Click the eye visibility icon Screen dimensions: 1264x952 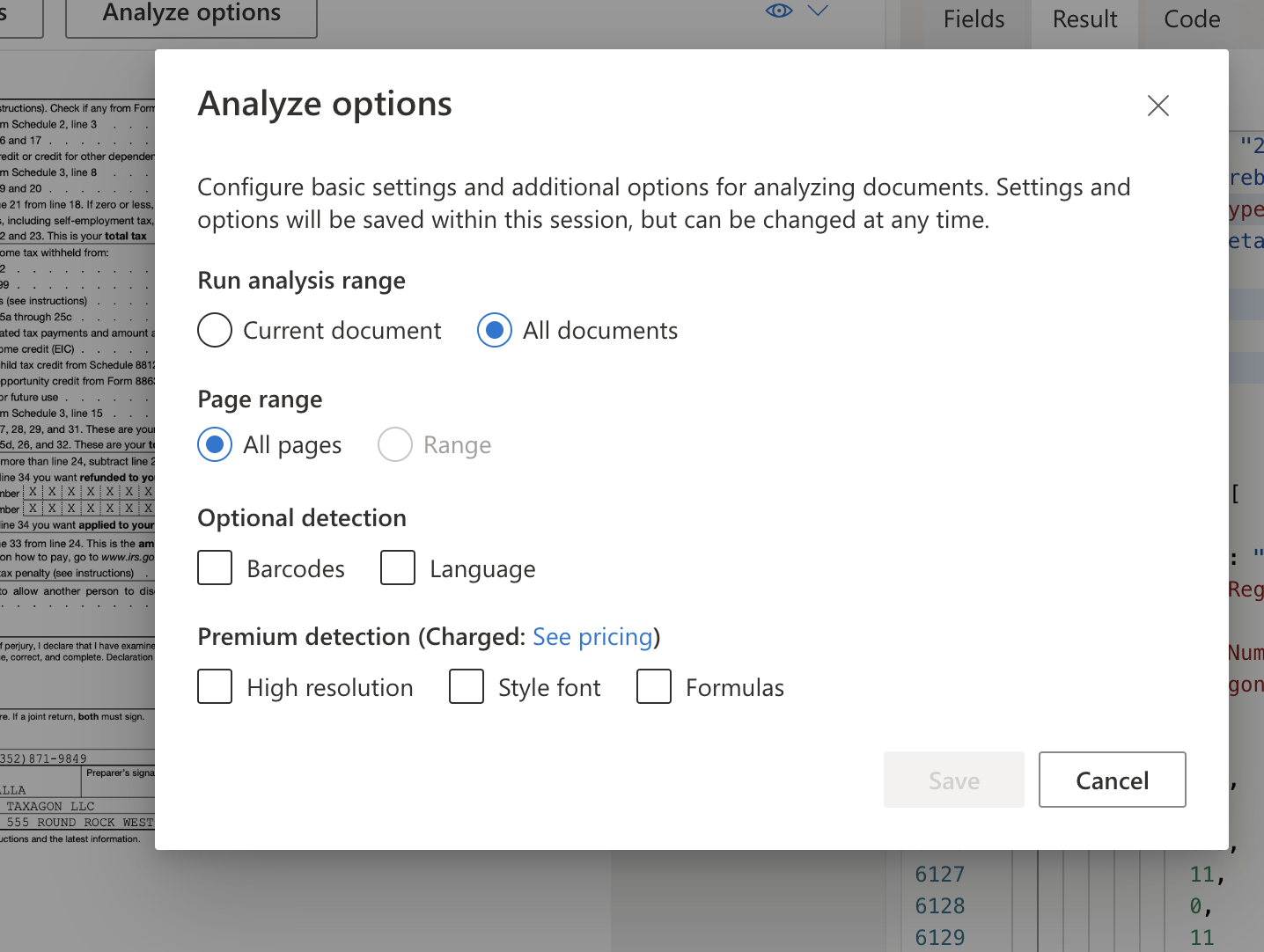pyautogui.click(x=779, y=11)
